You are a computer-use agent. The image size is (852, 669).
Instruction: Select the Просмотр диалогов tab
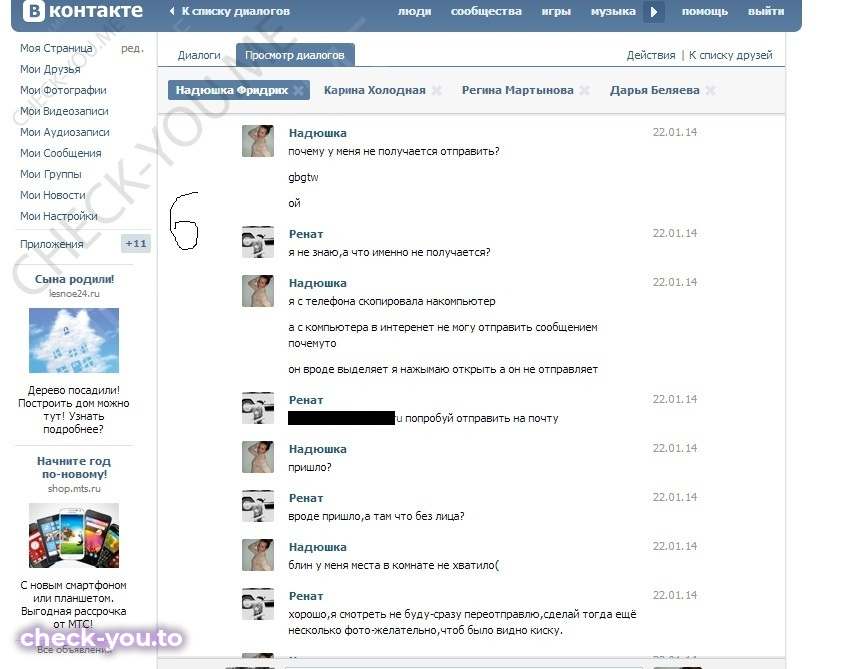click(295, 55)
